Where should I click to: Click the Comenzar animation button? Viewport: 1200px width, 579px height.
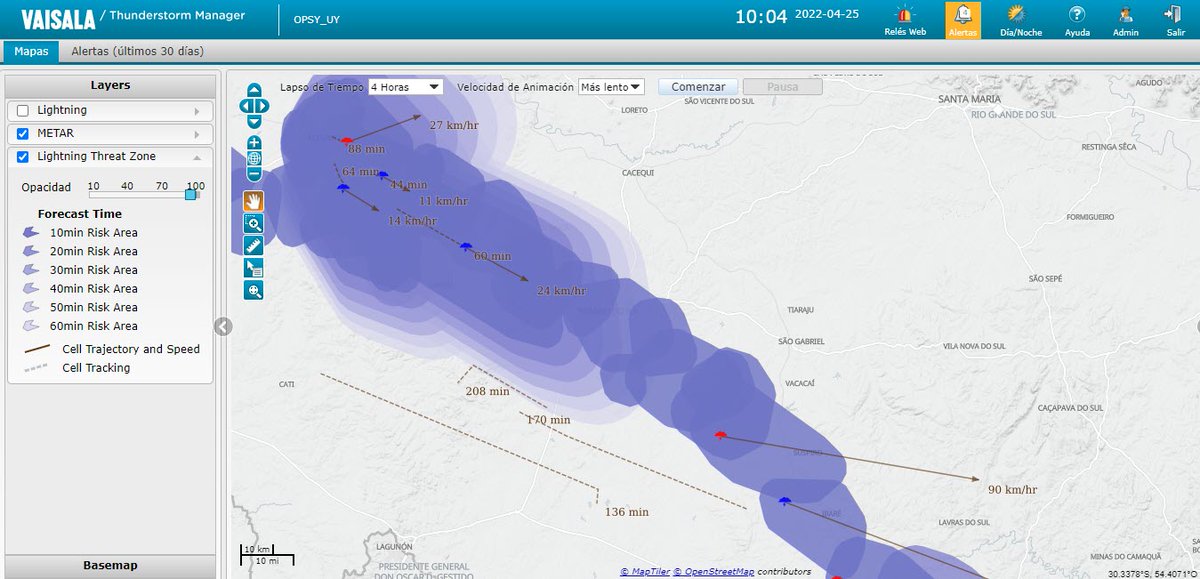[698, 87]
